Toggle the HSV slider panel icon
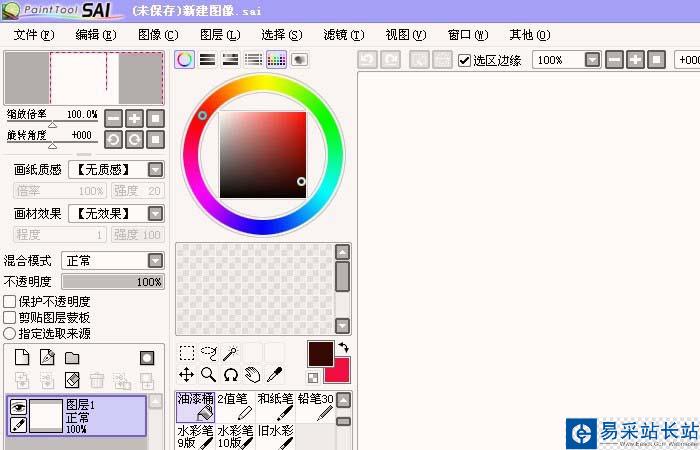 tap(230, 59)
